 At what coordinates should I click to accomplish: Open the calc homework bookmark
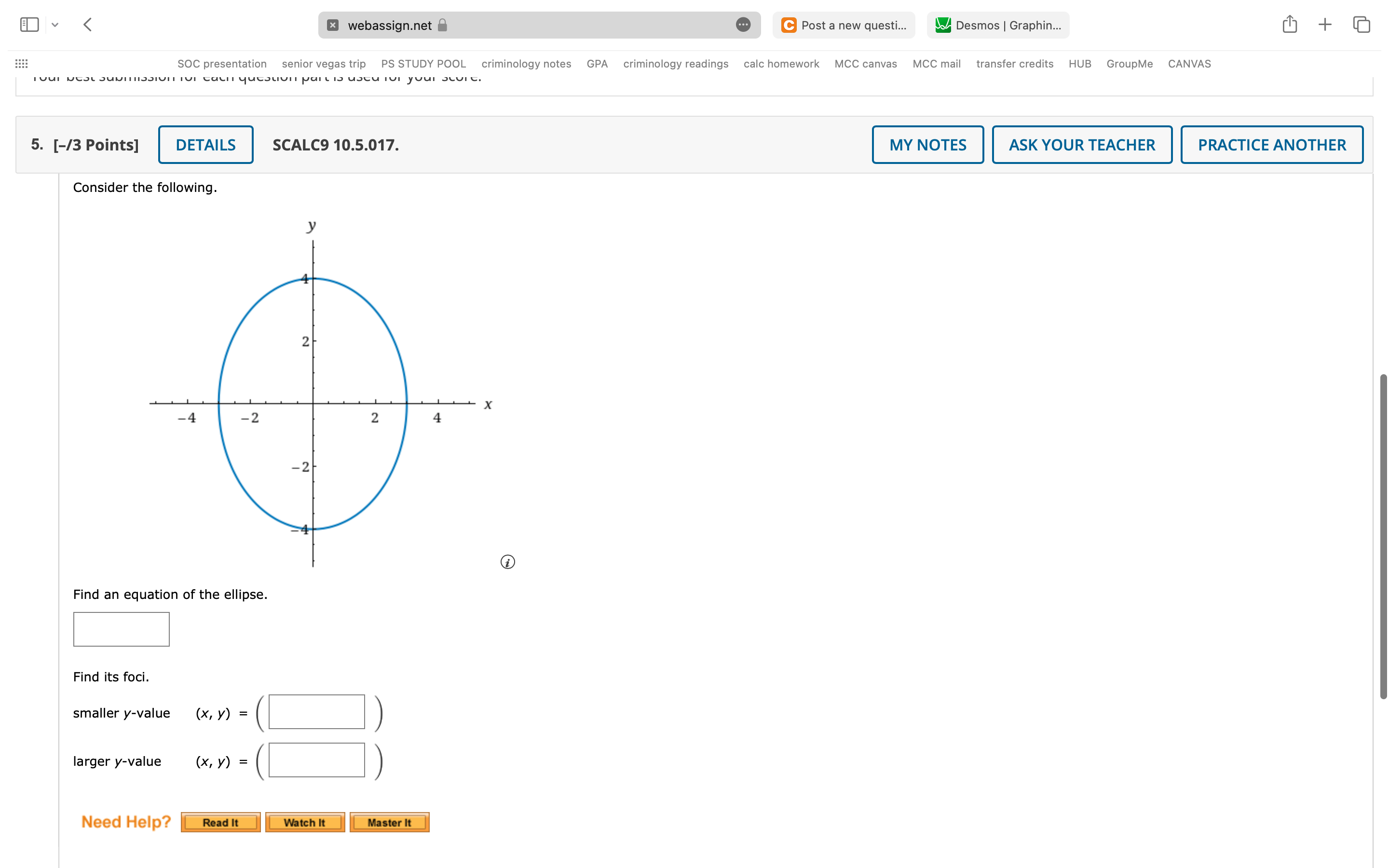coord(781,64)
